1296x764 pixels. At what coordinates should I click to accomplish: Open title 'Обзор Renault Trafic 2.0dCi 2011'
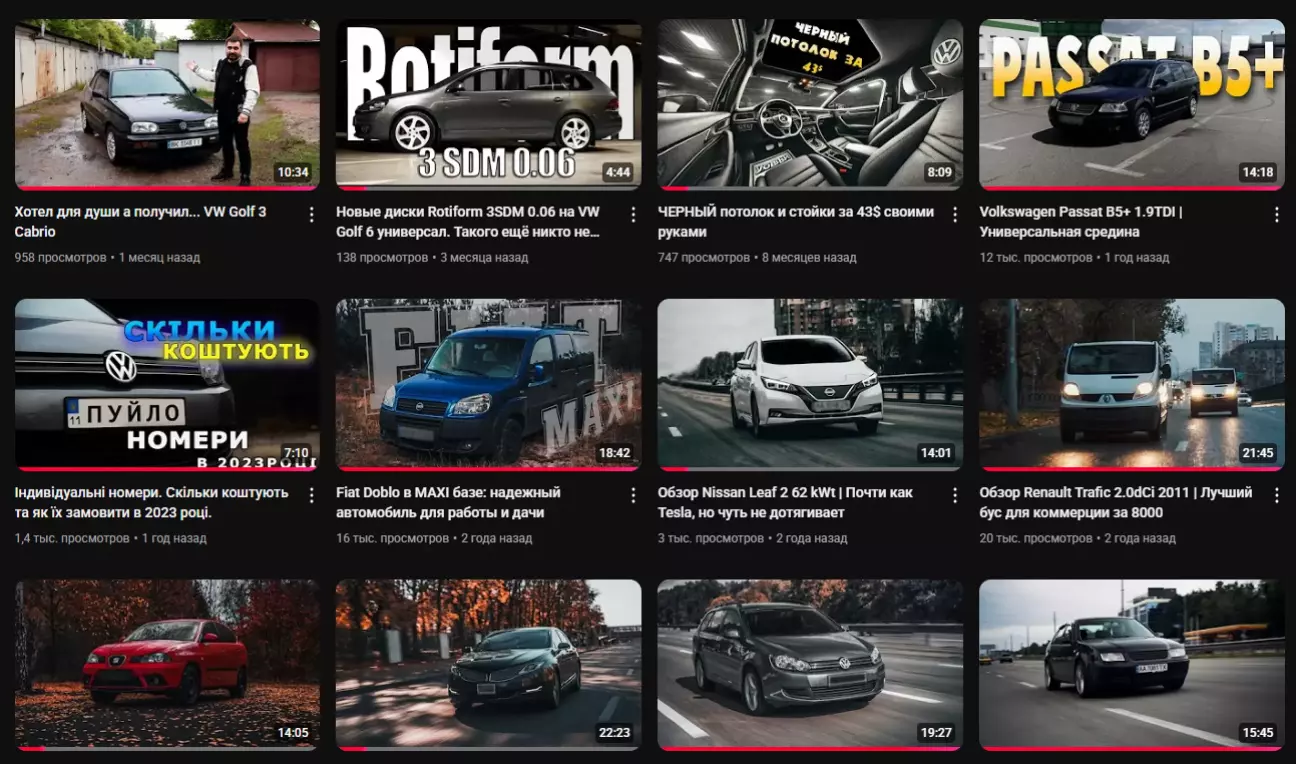coord(1116,503)
